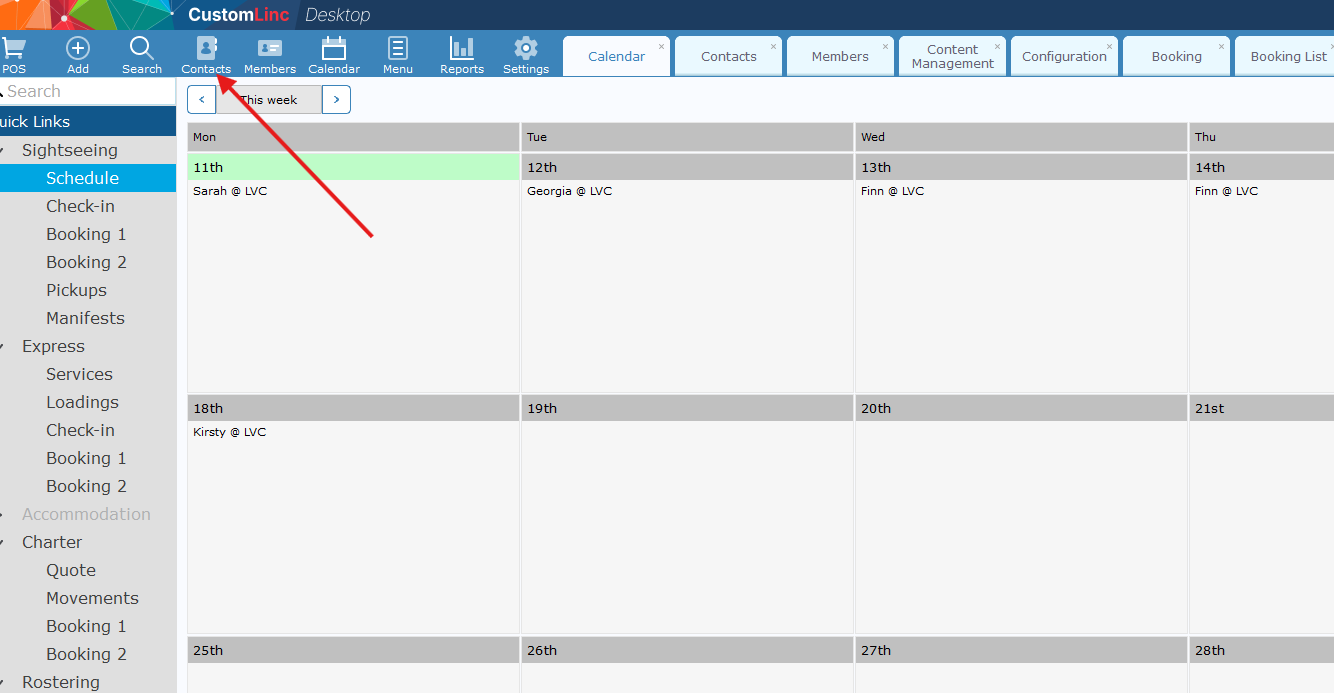Switch to the Content Management tab
1334x693 pixels.
952,57
